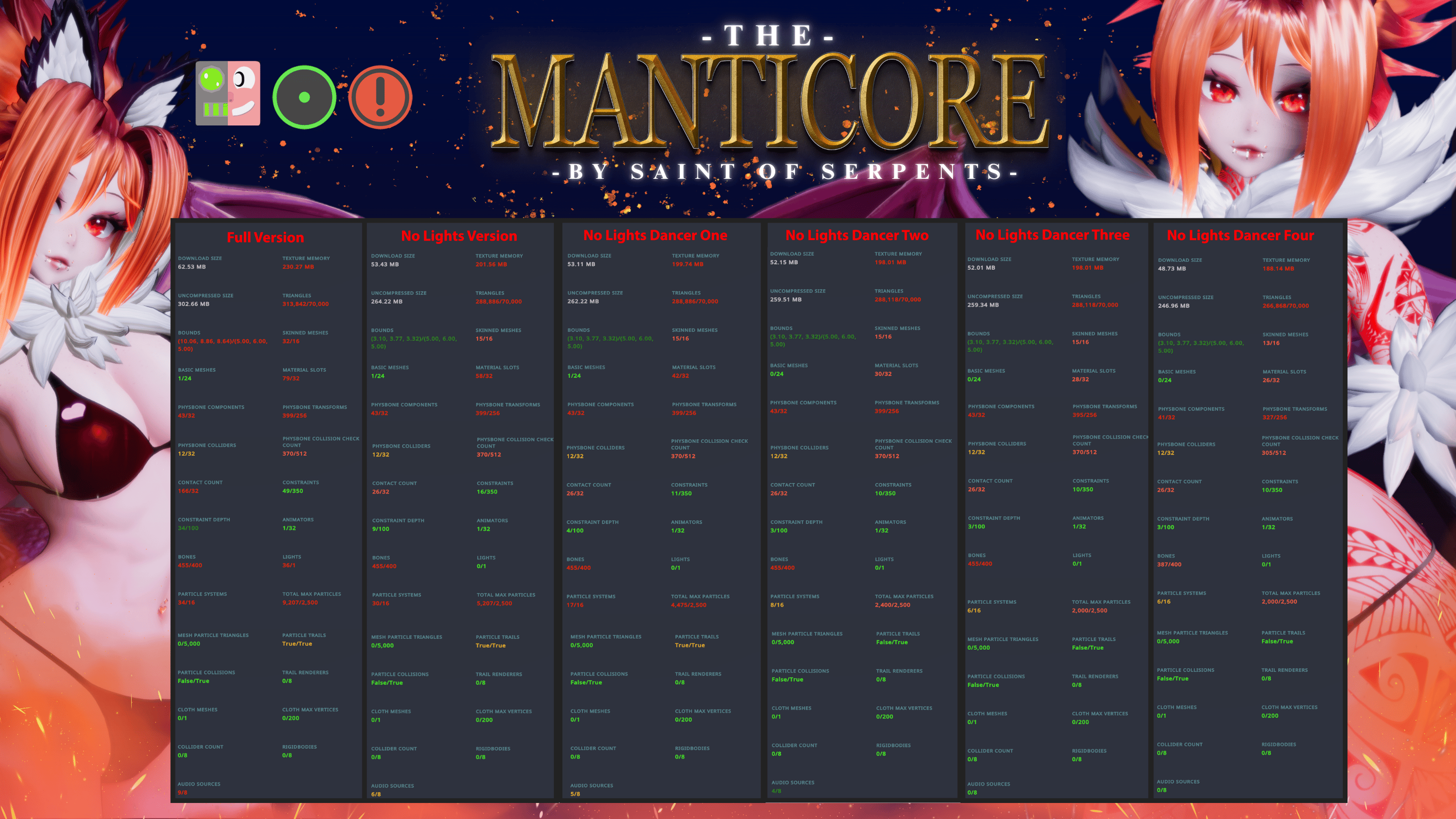1456x819 pixels.
Task: Click the total max particles value 2,400/2,500
Action: click(x=893, y=605)
